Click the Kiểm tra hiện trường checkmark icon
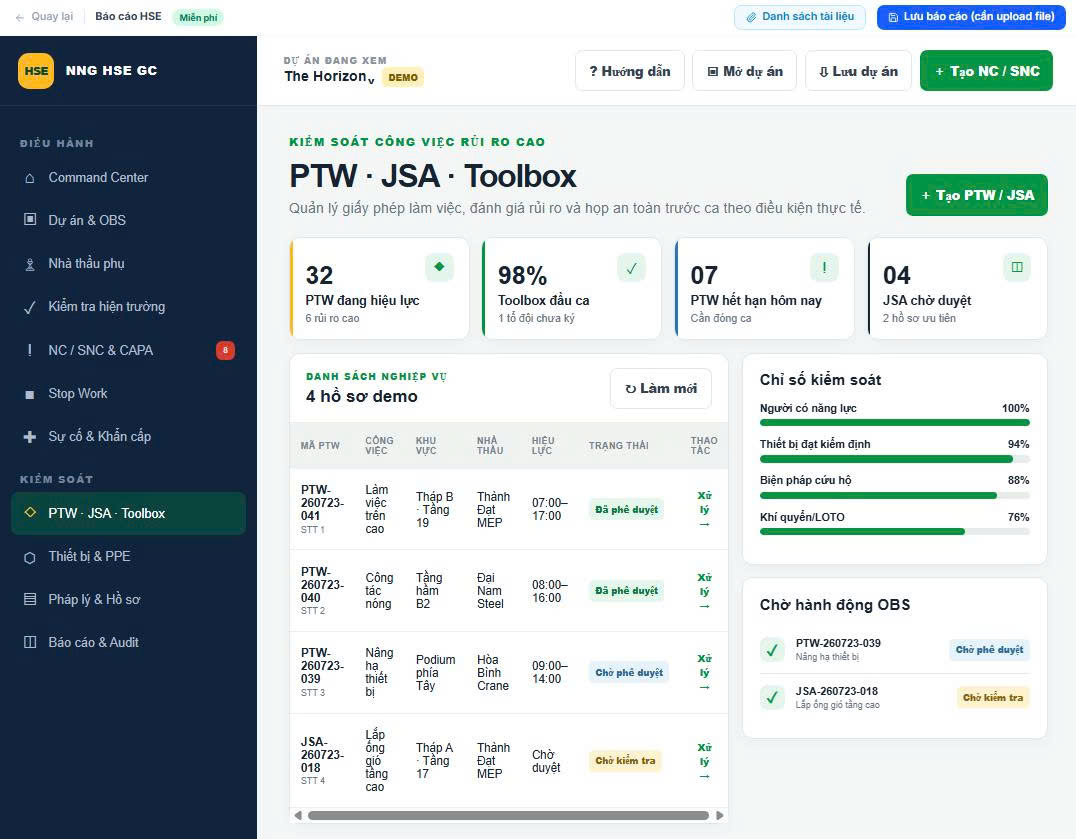The image size is (1076, 839). coord(30,307)
